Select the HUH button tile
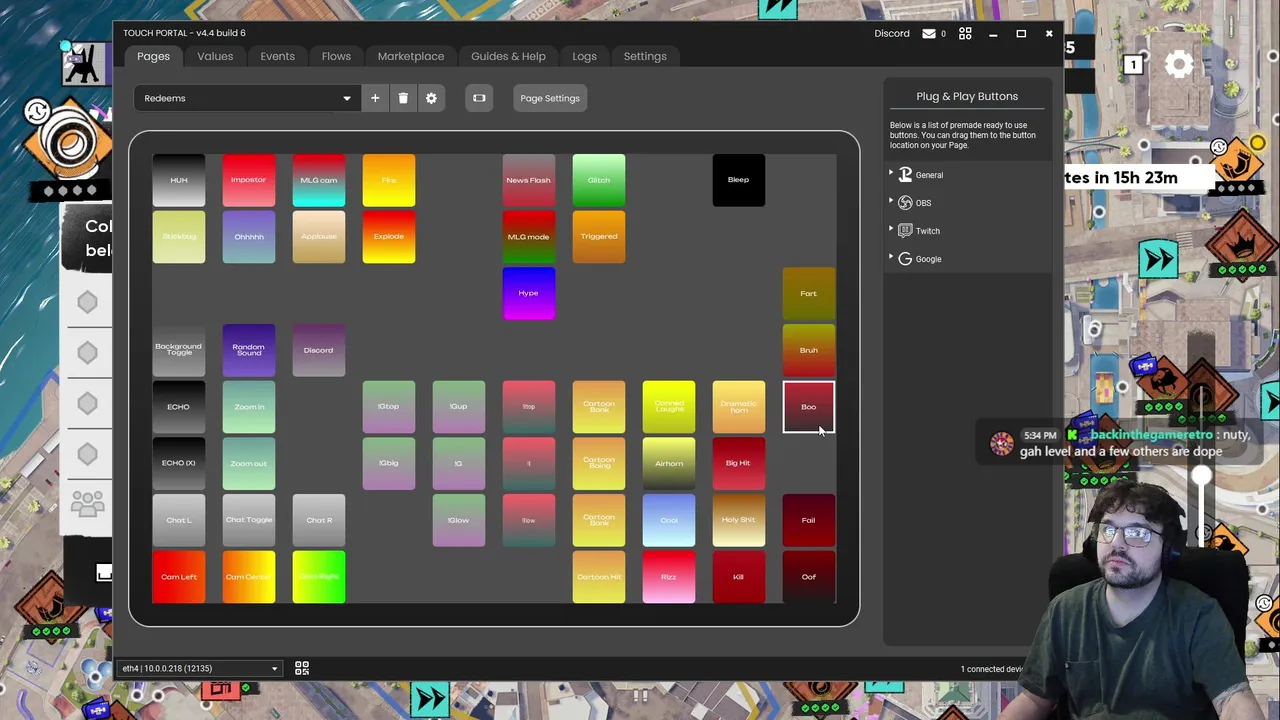The height and width of the screenshot is (720, 1280). 179,180
